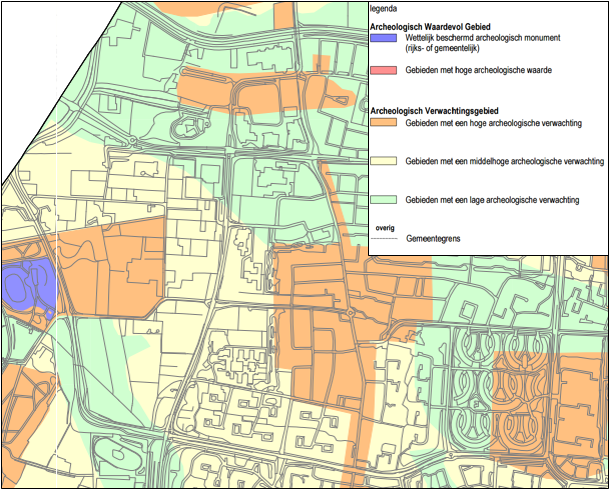The image size is (610, 490).
Task: Click the blue legally protected monument swatch
Action: (384, 38)
